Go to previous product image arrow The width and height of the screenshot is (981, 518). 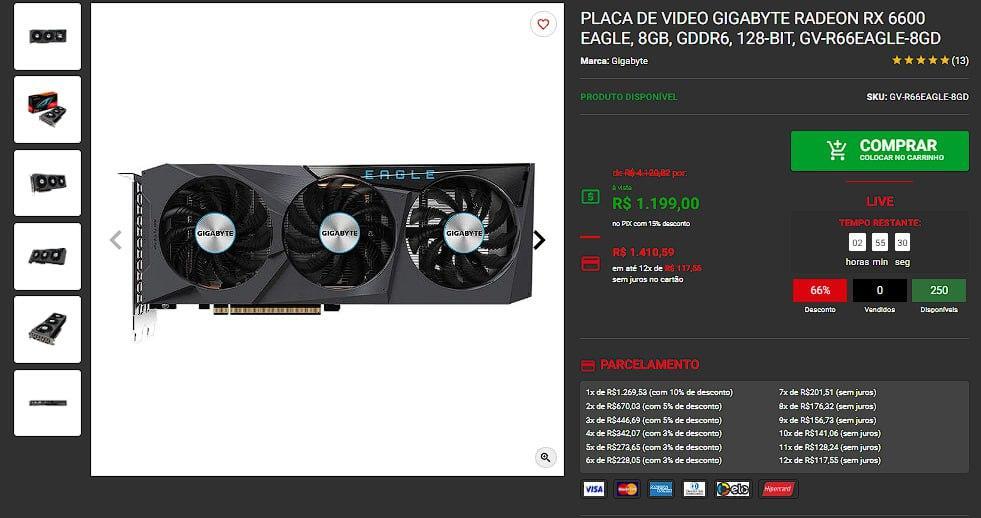[116, 240]
